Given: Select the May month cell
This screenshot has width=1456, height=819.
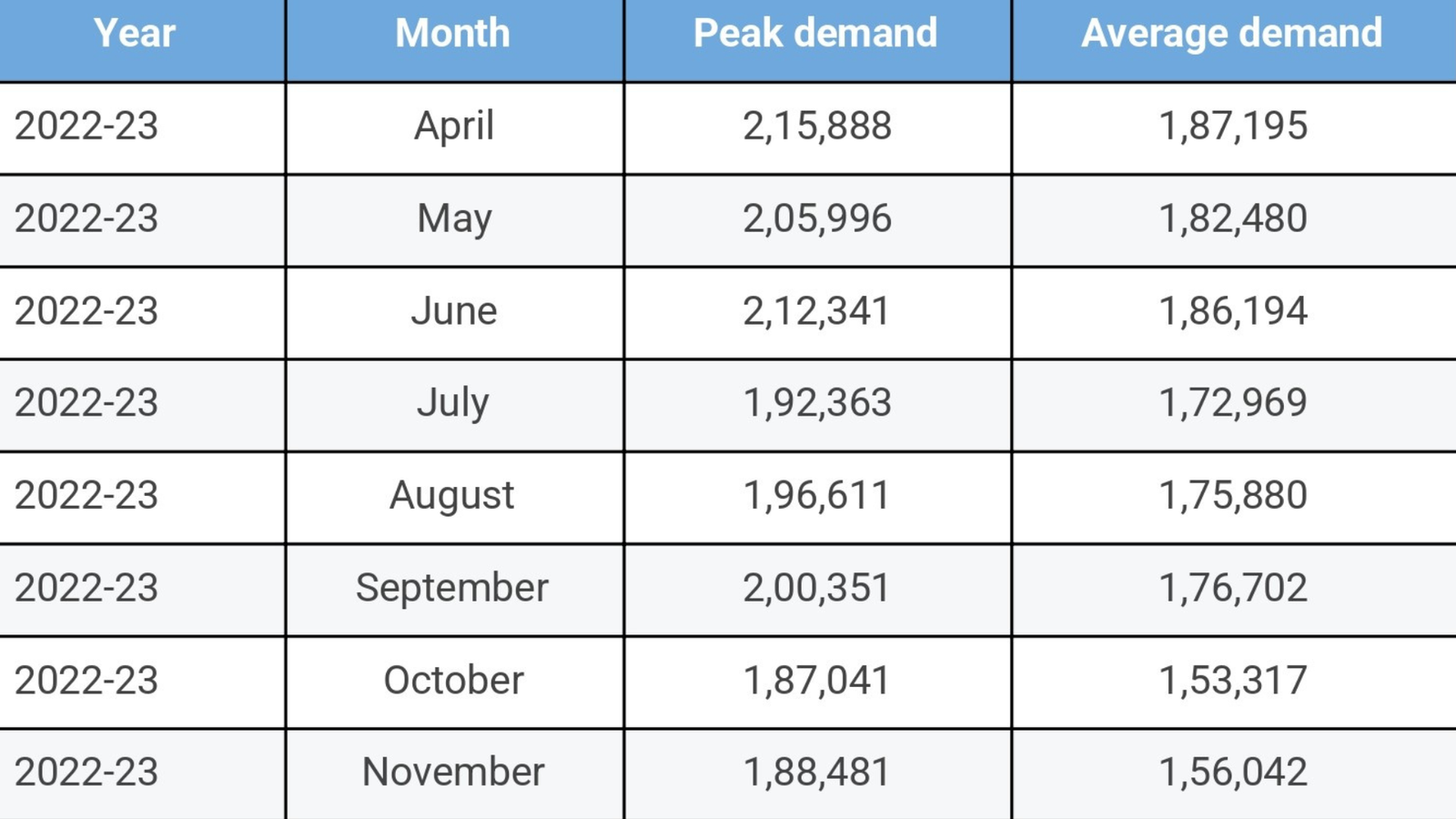Looking at the screenshot, I should tap(453, 218).
